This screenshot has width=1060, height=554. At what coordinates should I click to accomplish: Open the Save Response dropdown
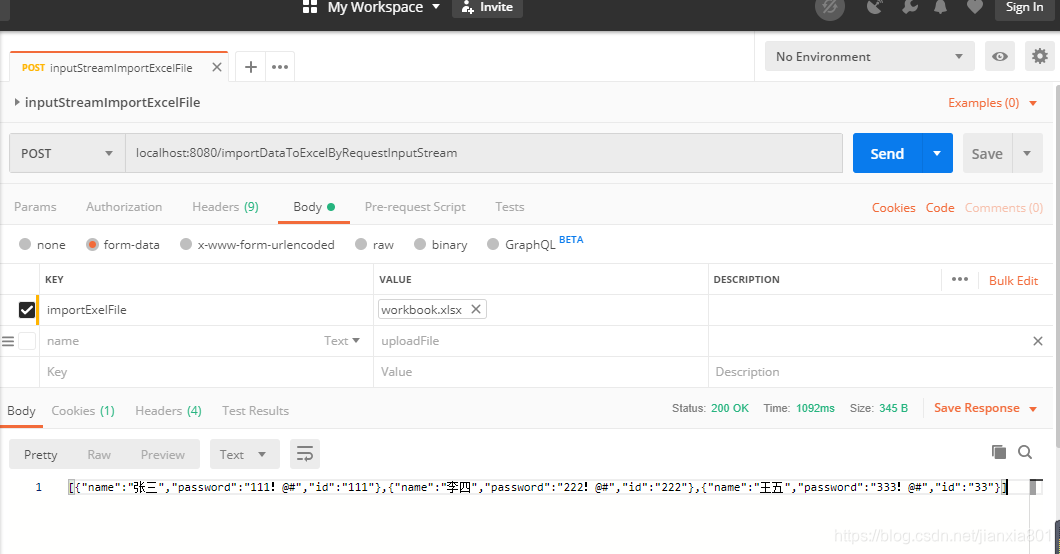pos(985,408)
